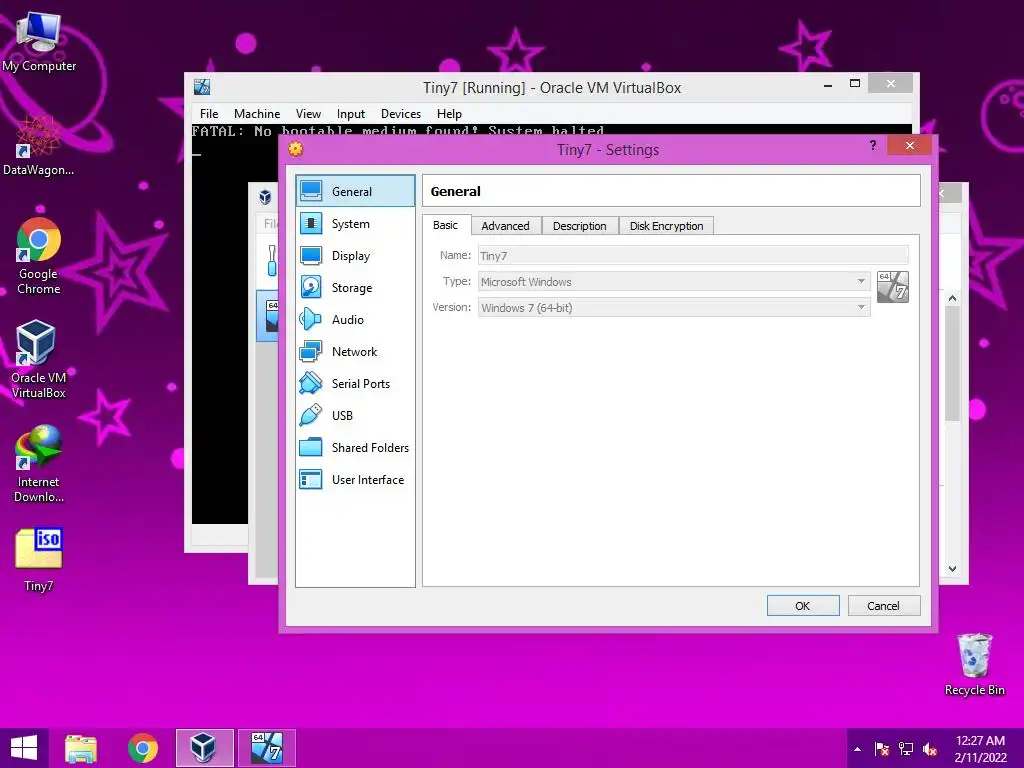Open the Help menu in Tiny7 window

tap(449, 114)
